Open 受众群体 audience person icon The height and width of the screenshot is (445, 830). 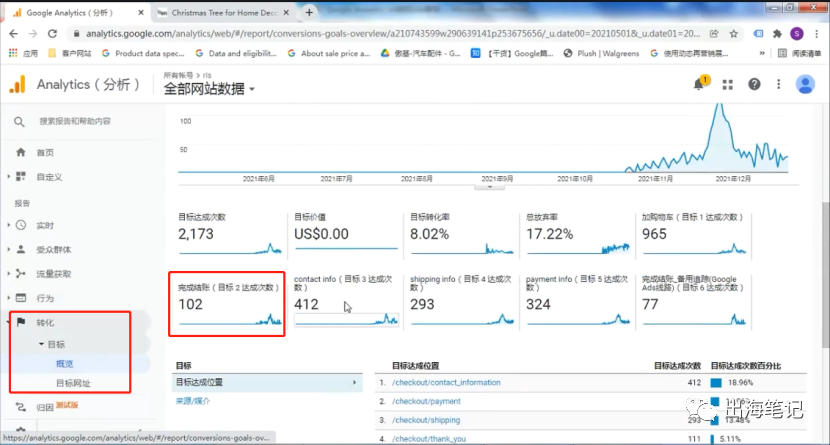click(21, 249)
